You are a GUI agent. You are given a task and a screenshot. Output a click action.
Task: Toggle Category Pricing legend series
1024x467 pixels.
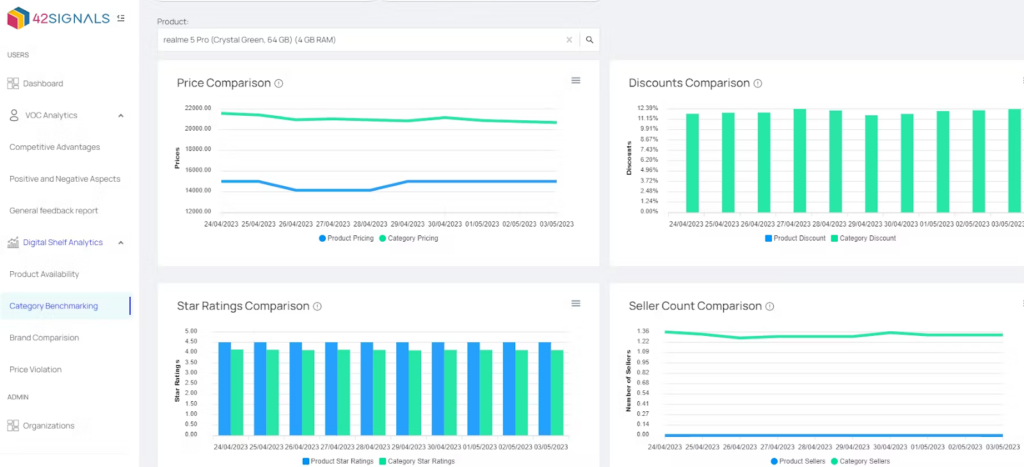click(409, 238)
